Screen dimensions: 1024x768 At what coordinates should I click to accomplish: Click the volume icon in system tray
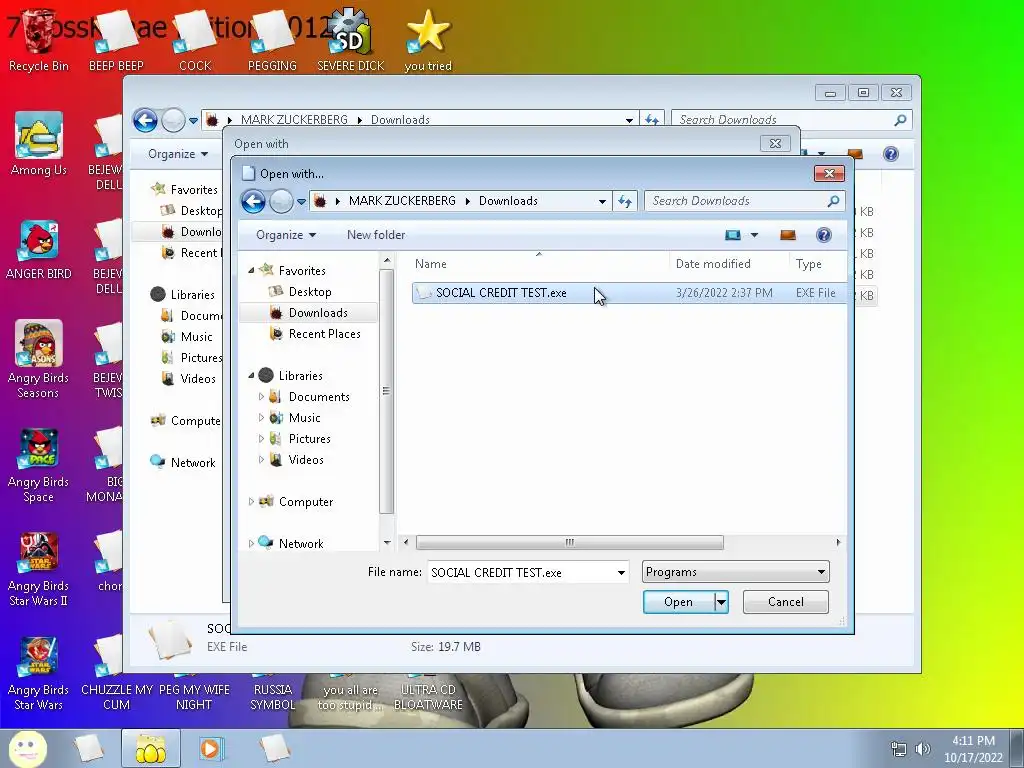point(923,749)
